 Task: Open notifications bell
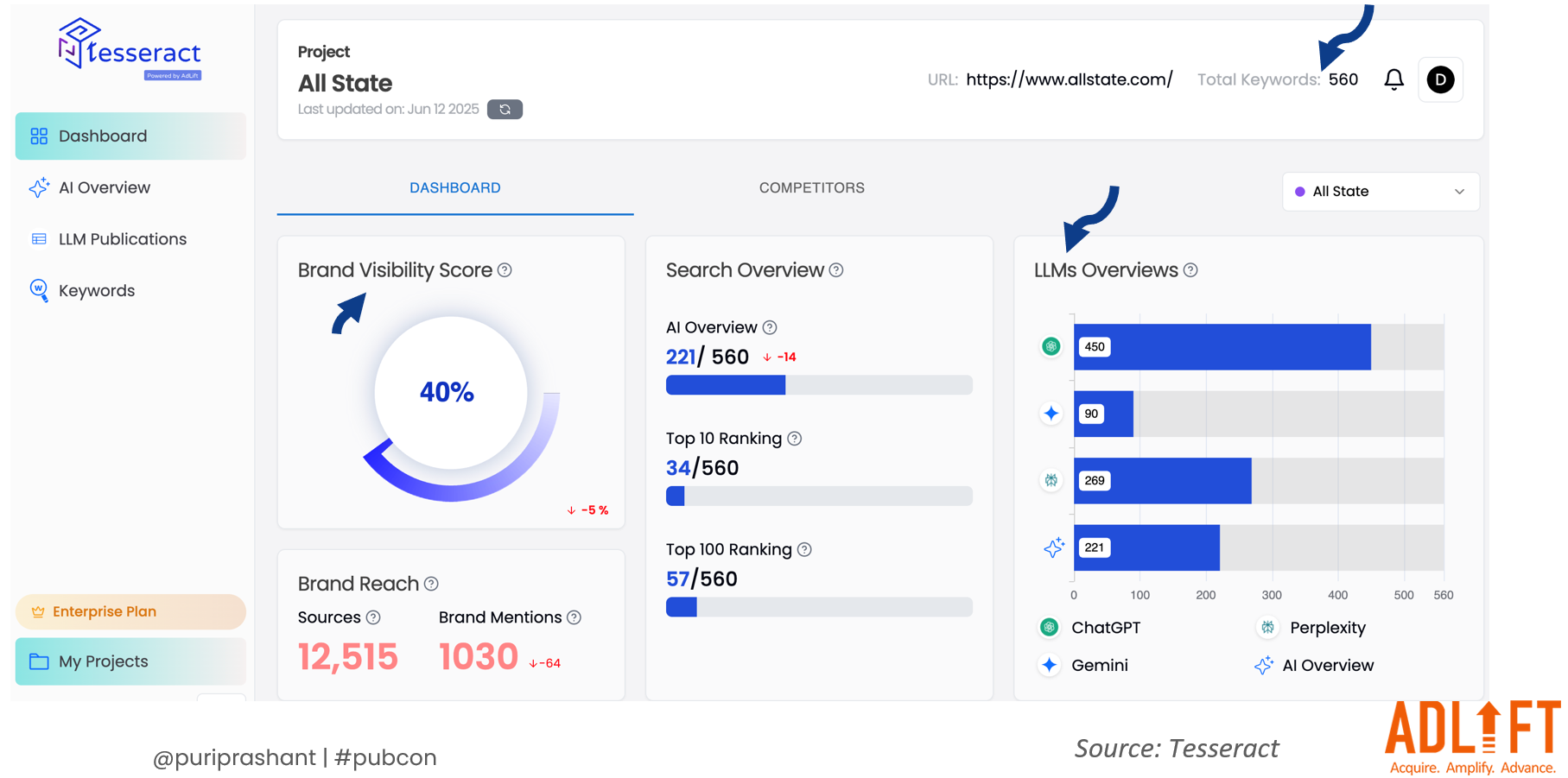coord(1393,79)
